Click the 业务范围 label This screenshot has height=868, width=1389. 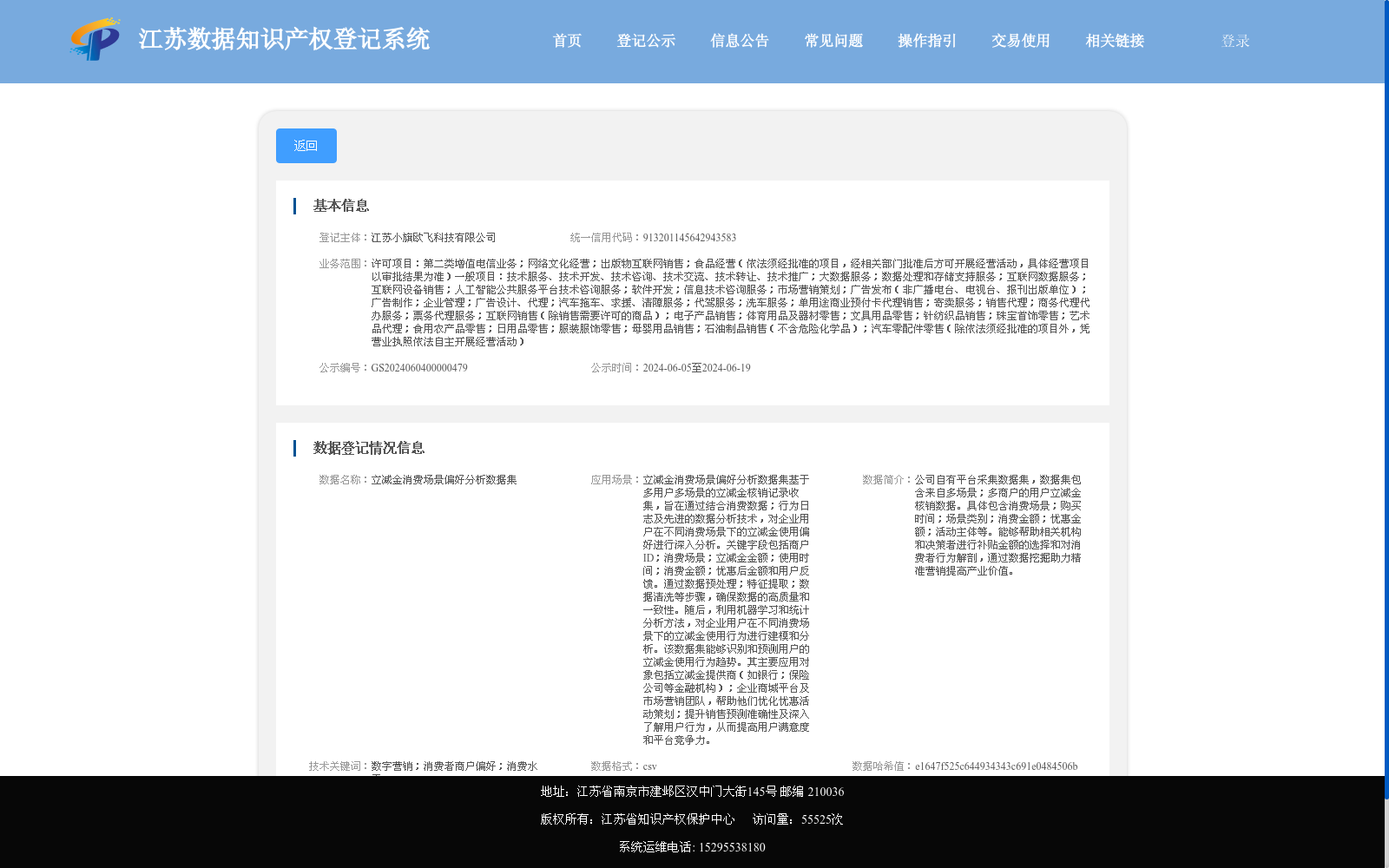345,264
